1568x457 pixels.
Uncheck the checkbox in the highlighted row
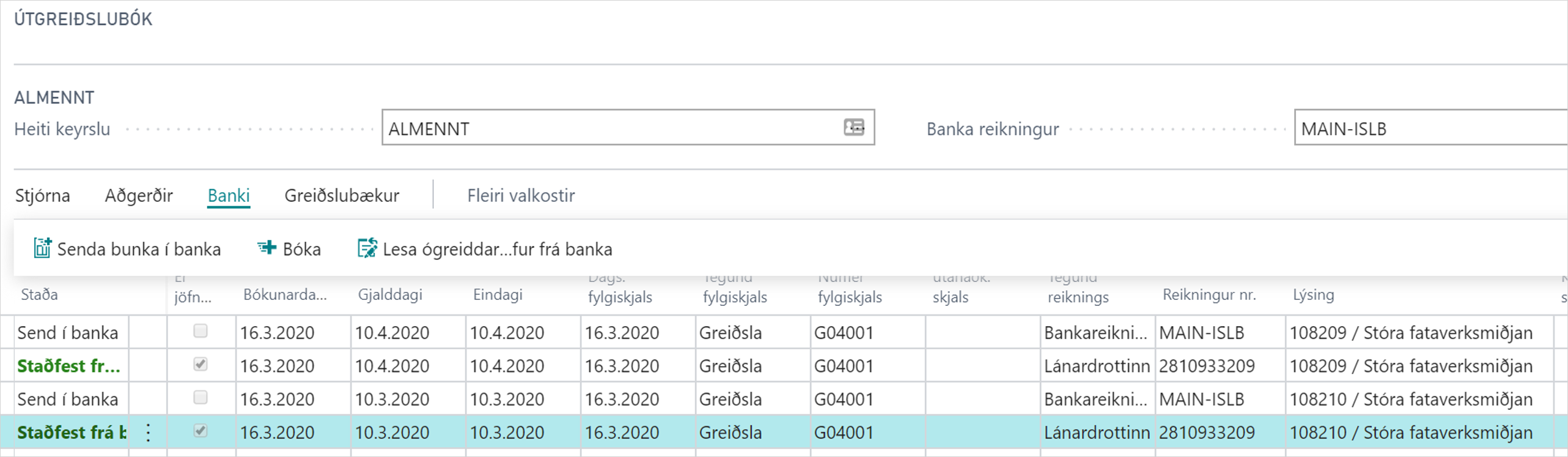click(x=201, y=431)
